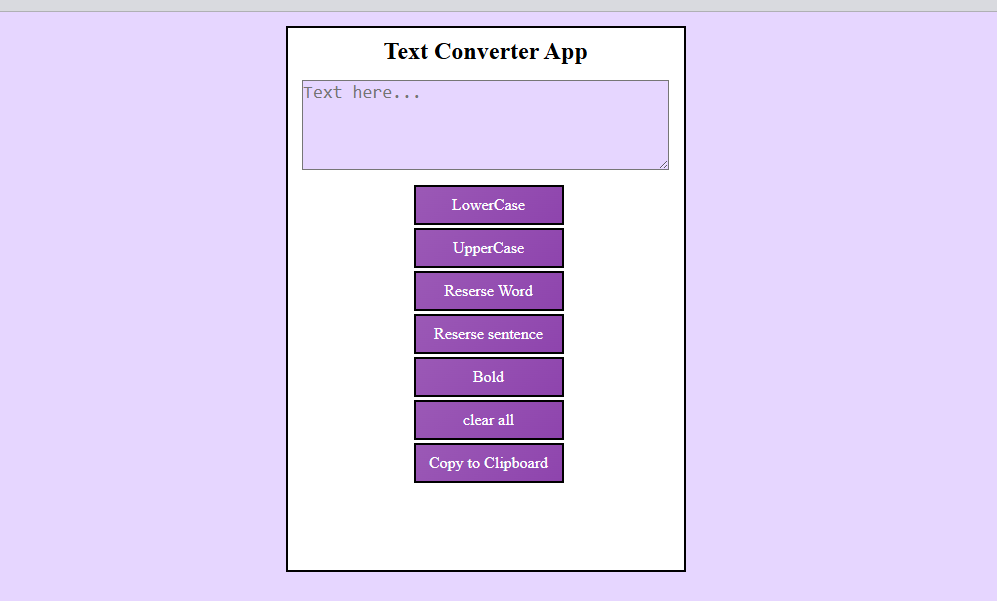
Task: Click the LowerCase button
Action: pos(488,205)
